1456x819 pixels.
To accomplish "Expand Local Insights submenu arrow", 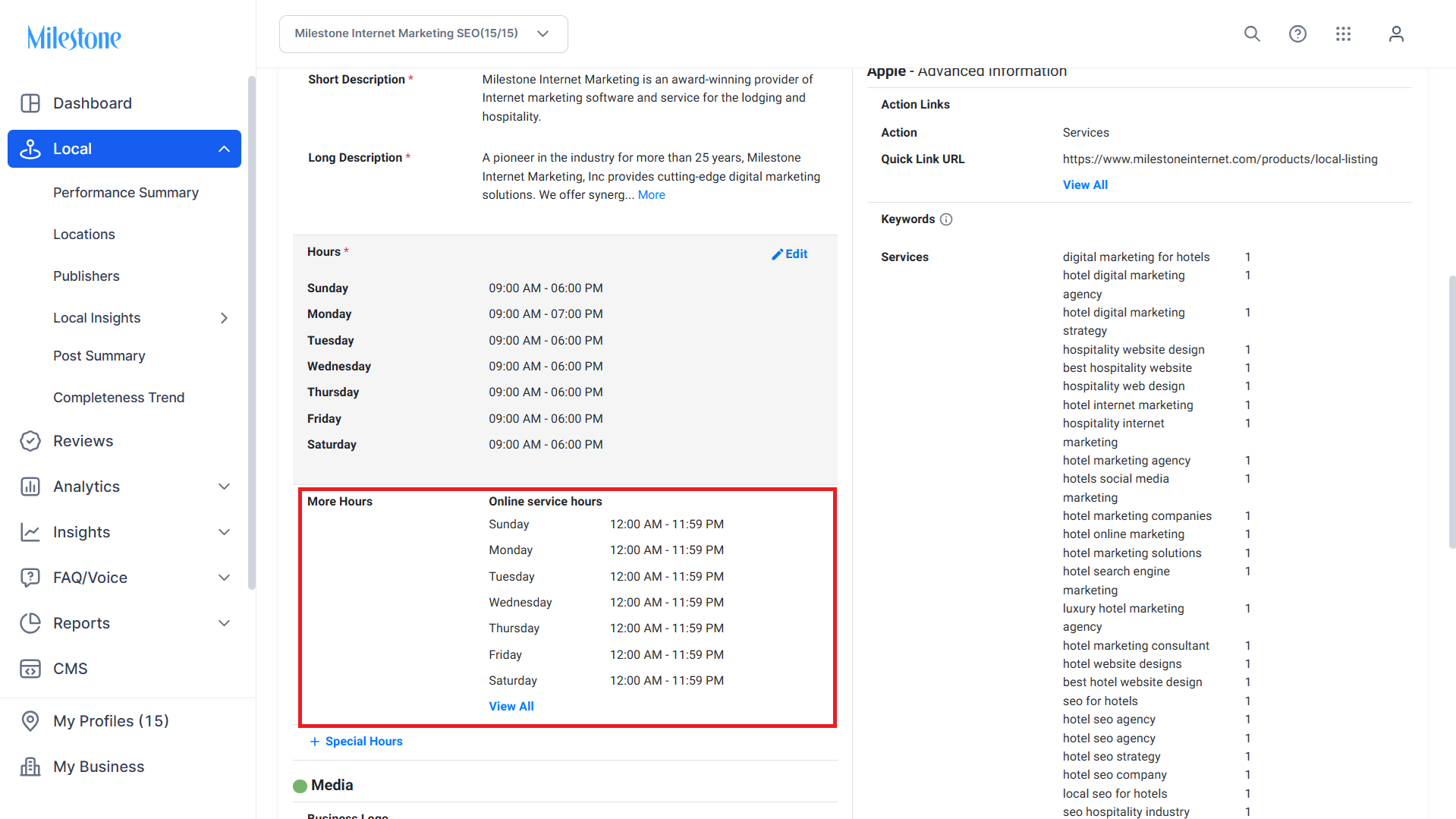I will coord(224,318).
